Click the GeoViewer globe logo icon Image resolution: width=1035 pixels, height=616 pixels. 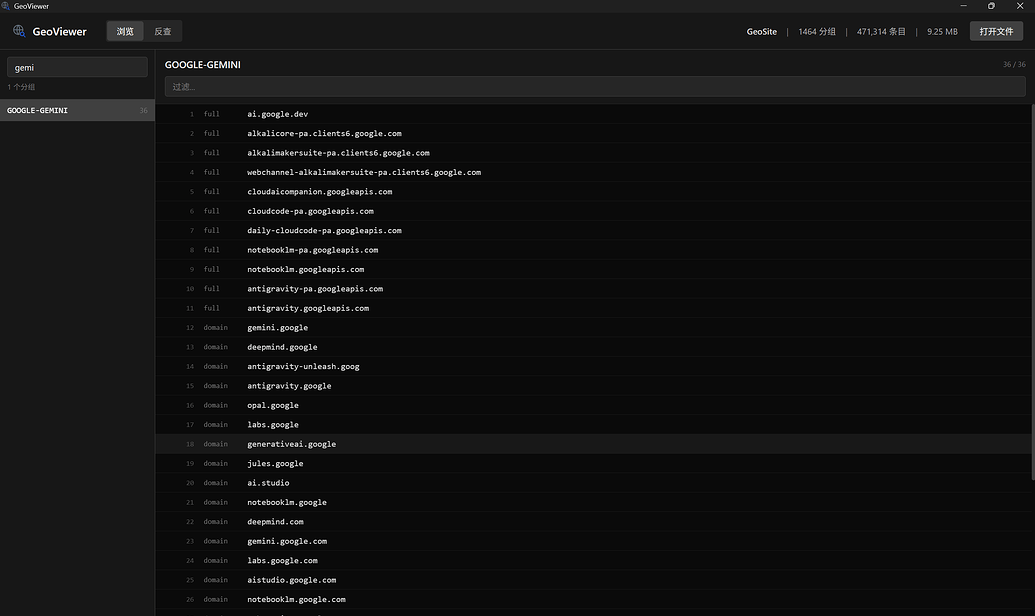point(19,31)
